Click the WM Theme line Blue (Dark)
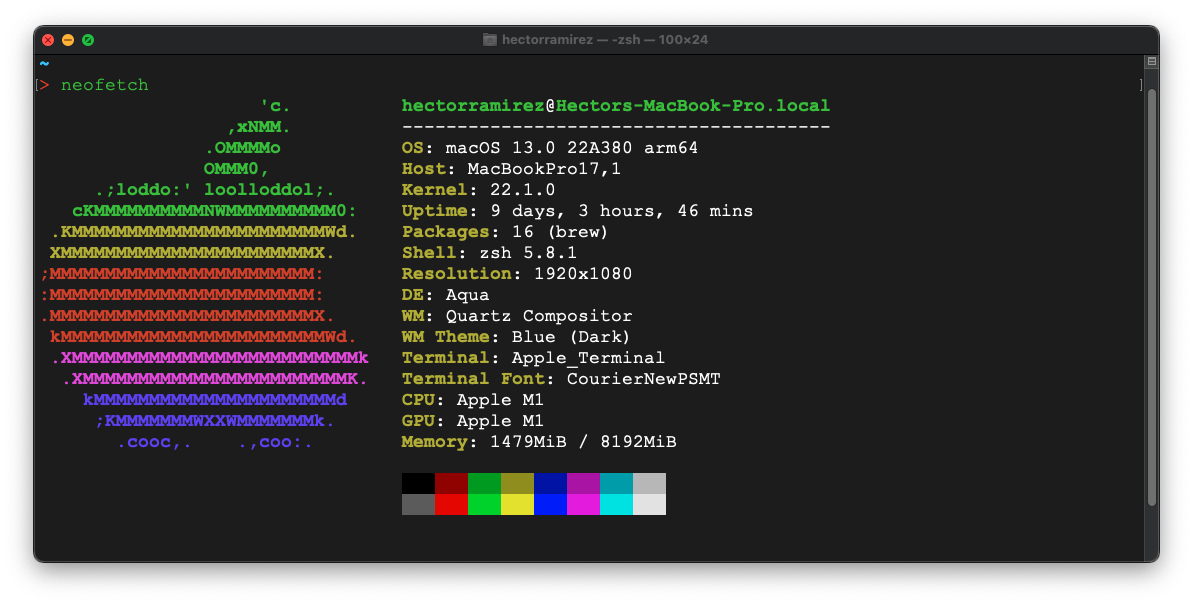This screenshot has height=604, width=1193. pos(516,337)
